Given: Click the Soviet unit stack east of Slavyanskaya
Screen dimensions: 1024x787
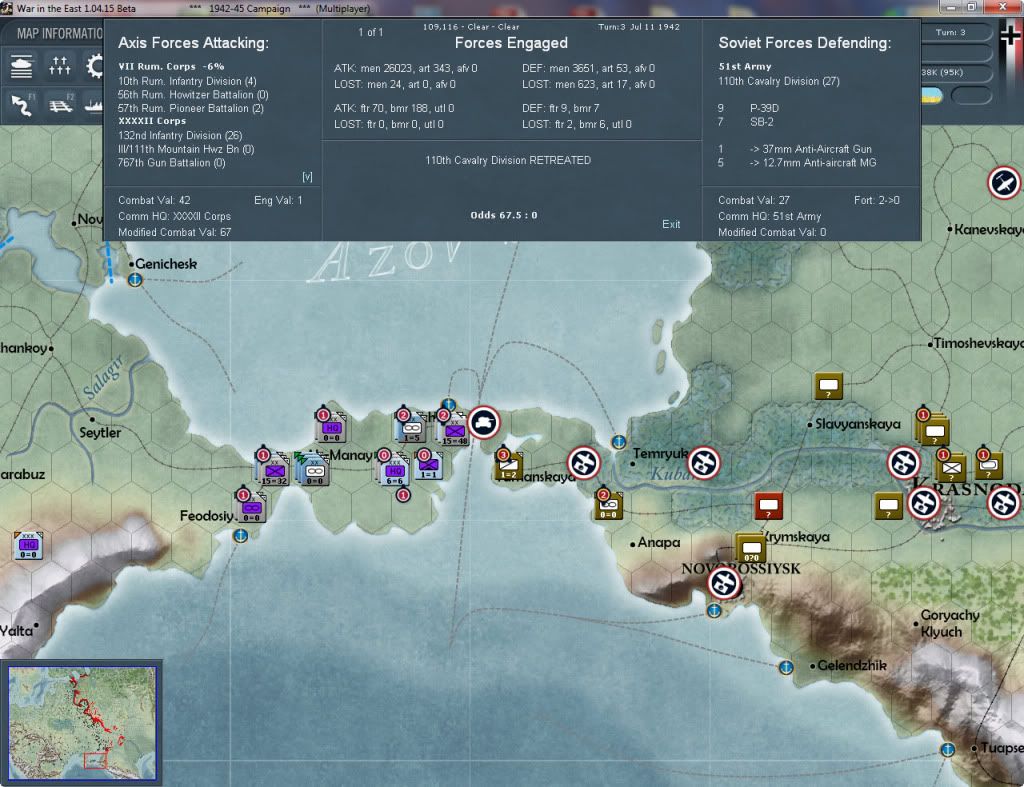Looking at the screenshot, I should pos(933,428).
